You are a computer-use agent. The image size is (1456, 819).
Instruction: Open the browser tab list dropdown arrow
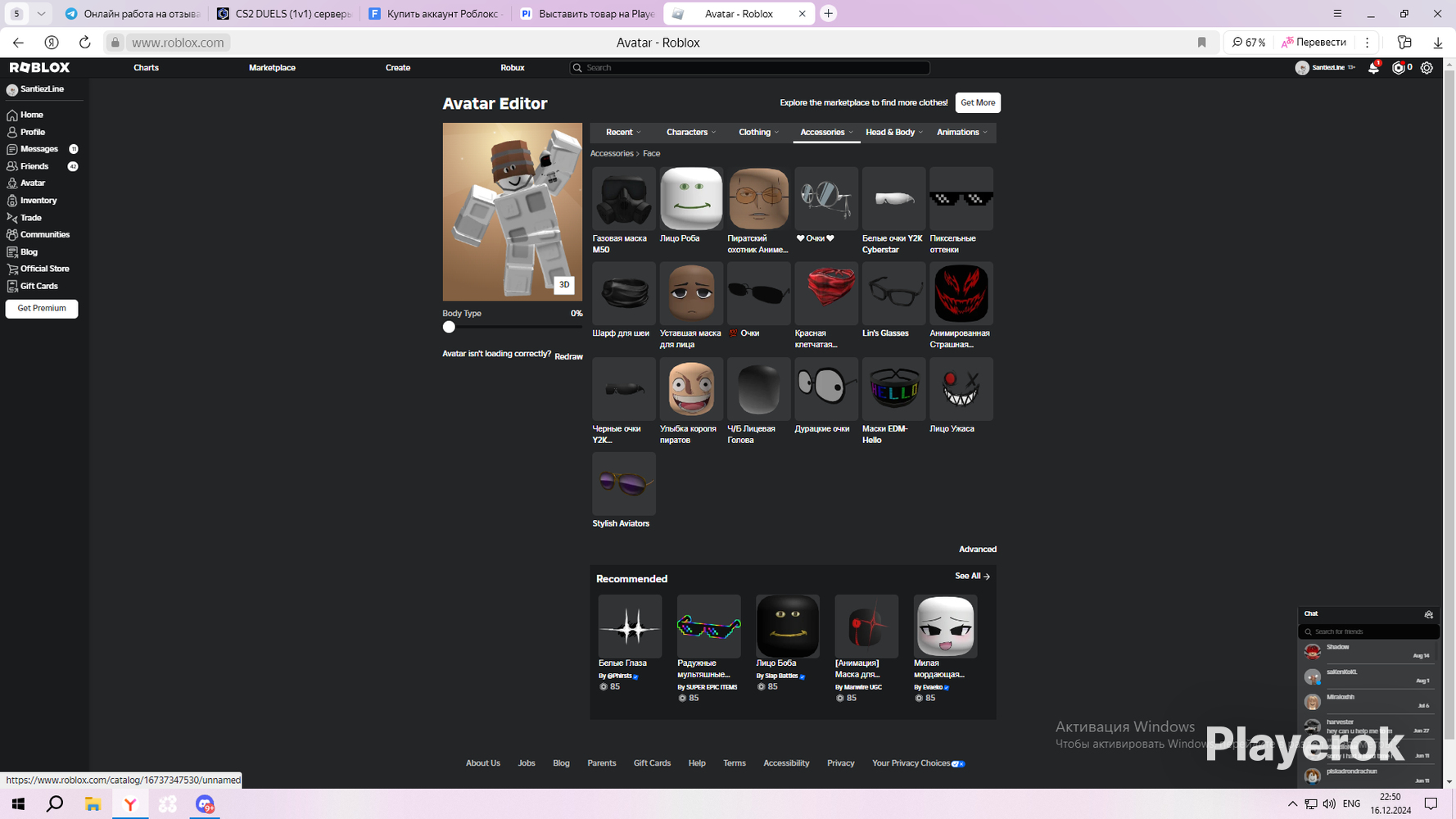(41, 14)
